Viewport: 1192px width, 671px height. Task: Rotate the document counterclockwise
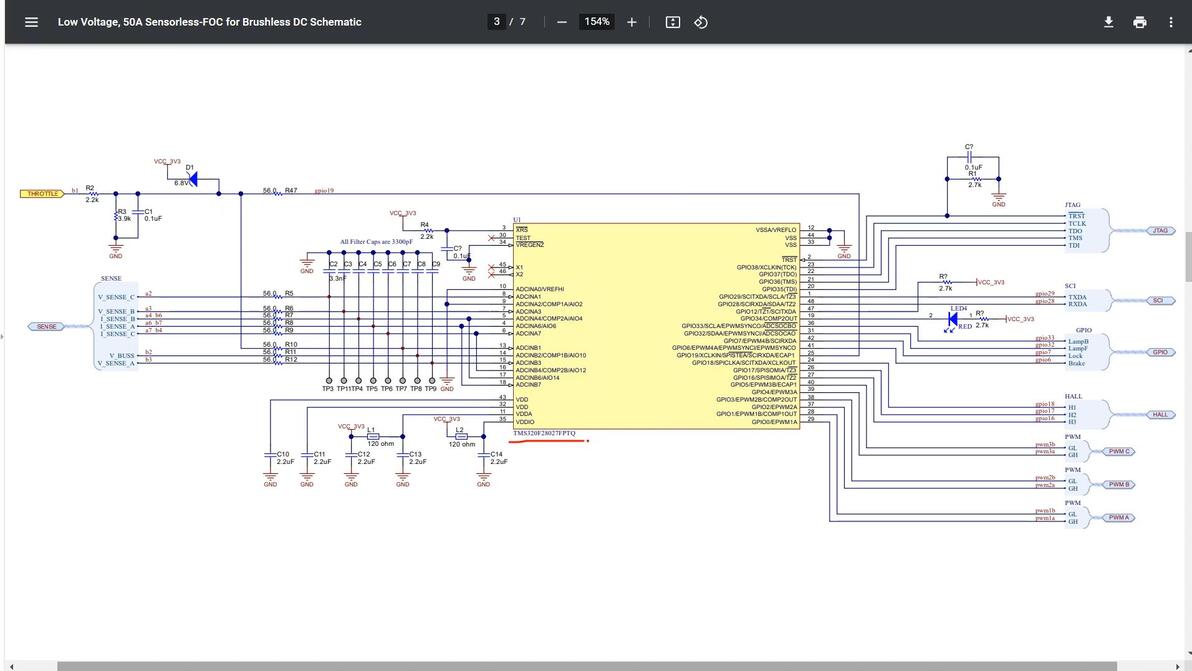click(701, 22)
